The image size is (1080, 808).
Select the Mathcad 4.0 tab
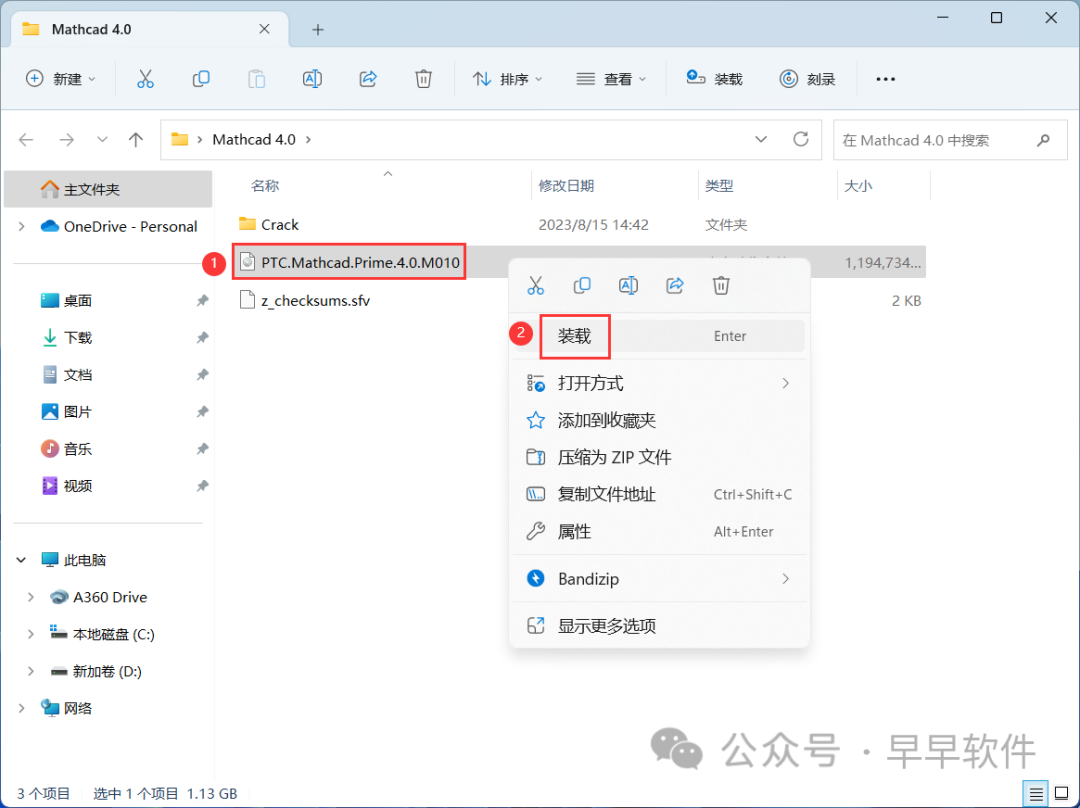pos(149,30)
